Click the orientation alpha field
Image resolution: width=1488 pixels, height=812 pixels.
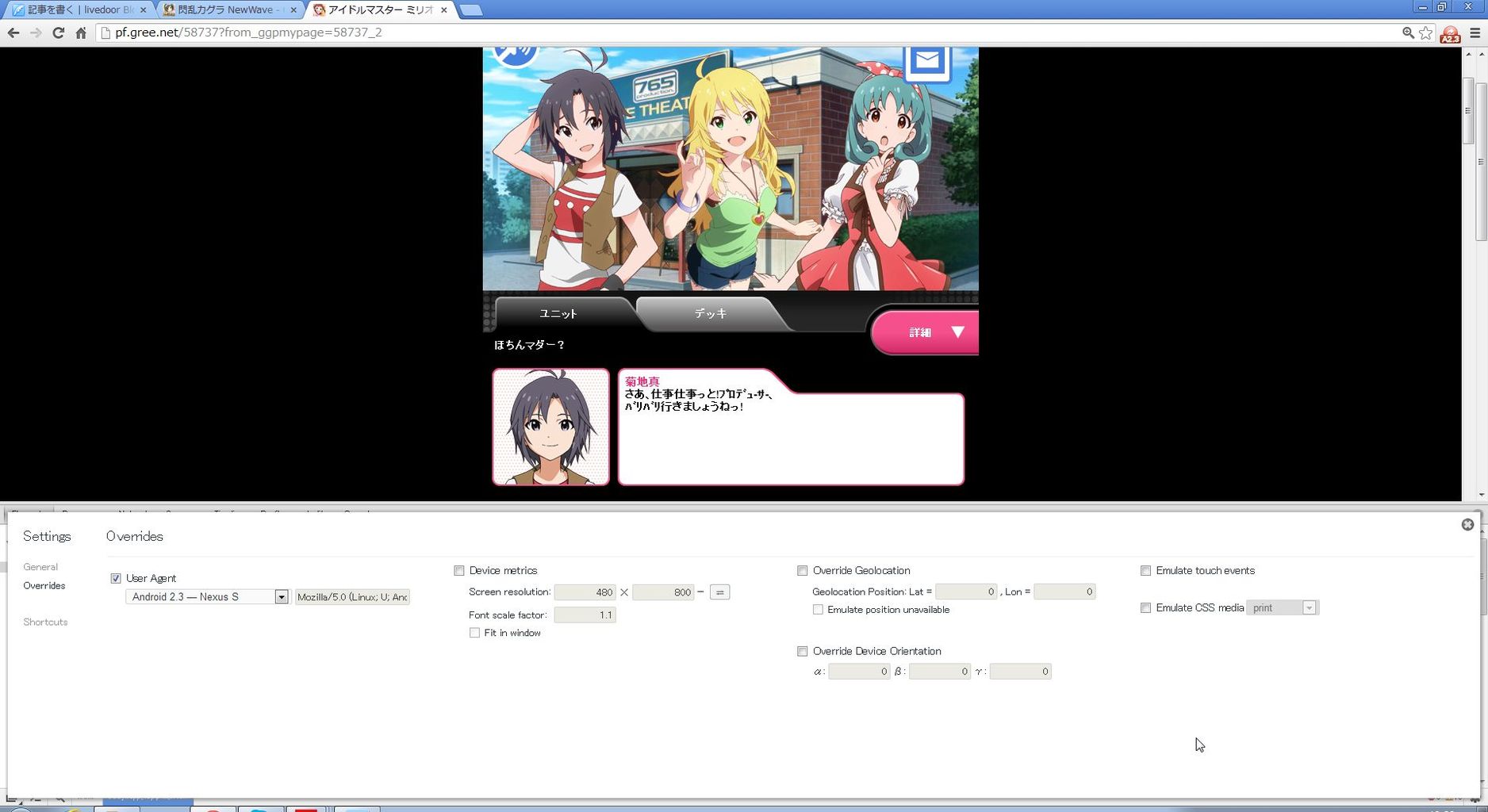pos(859,672)
